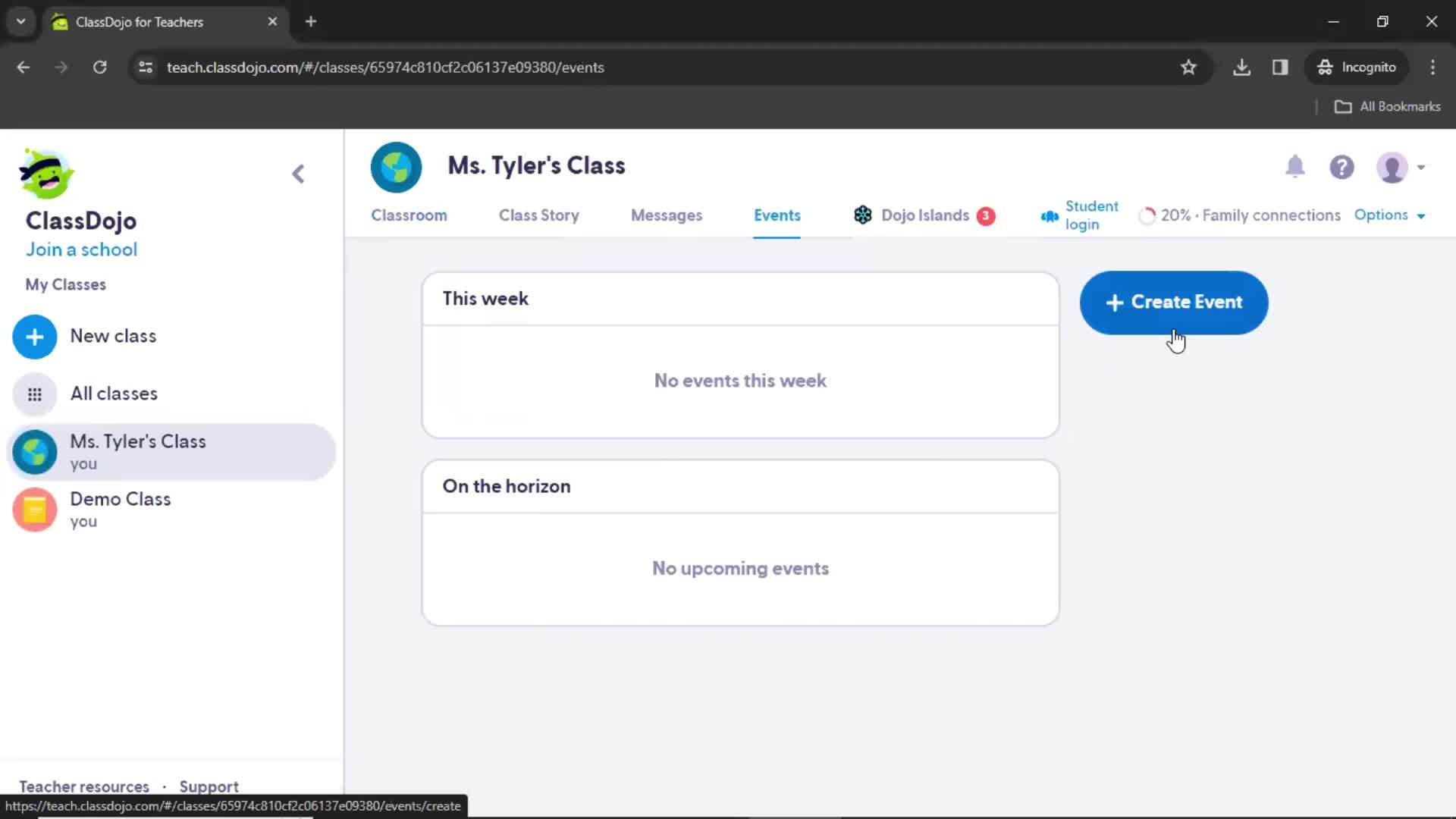Click the New class sidebar item
1456x819 pixels.
[113, 336]
